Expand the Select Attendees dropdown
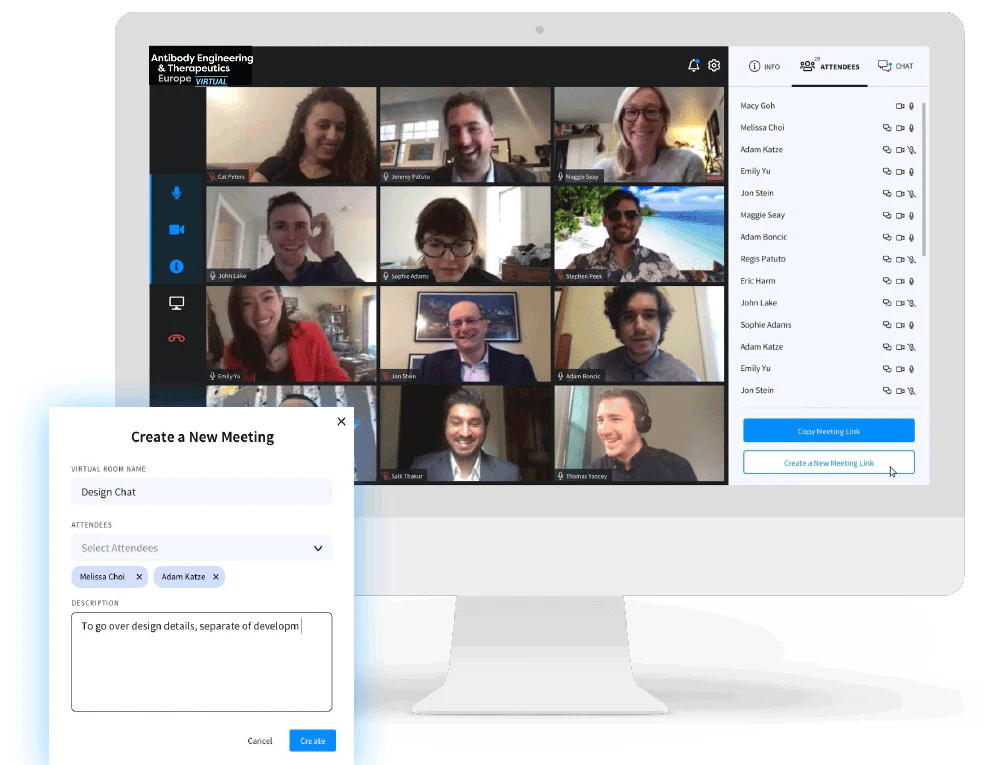Viewport: 984px width, 765px height. [318, 548]
